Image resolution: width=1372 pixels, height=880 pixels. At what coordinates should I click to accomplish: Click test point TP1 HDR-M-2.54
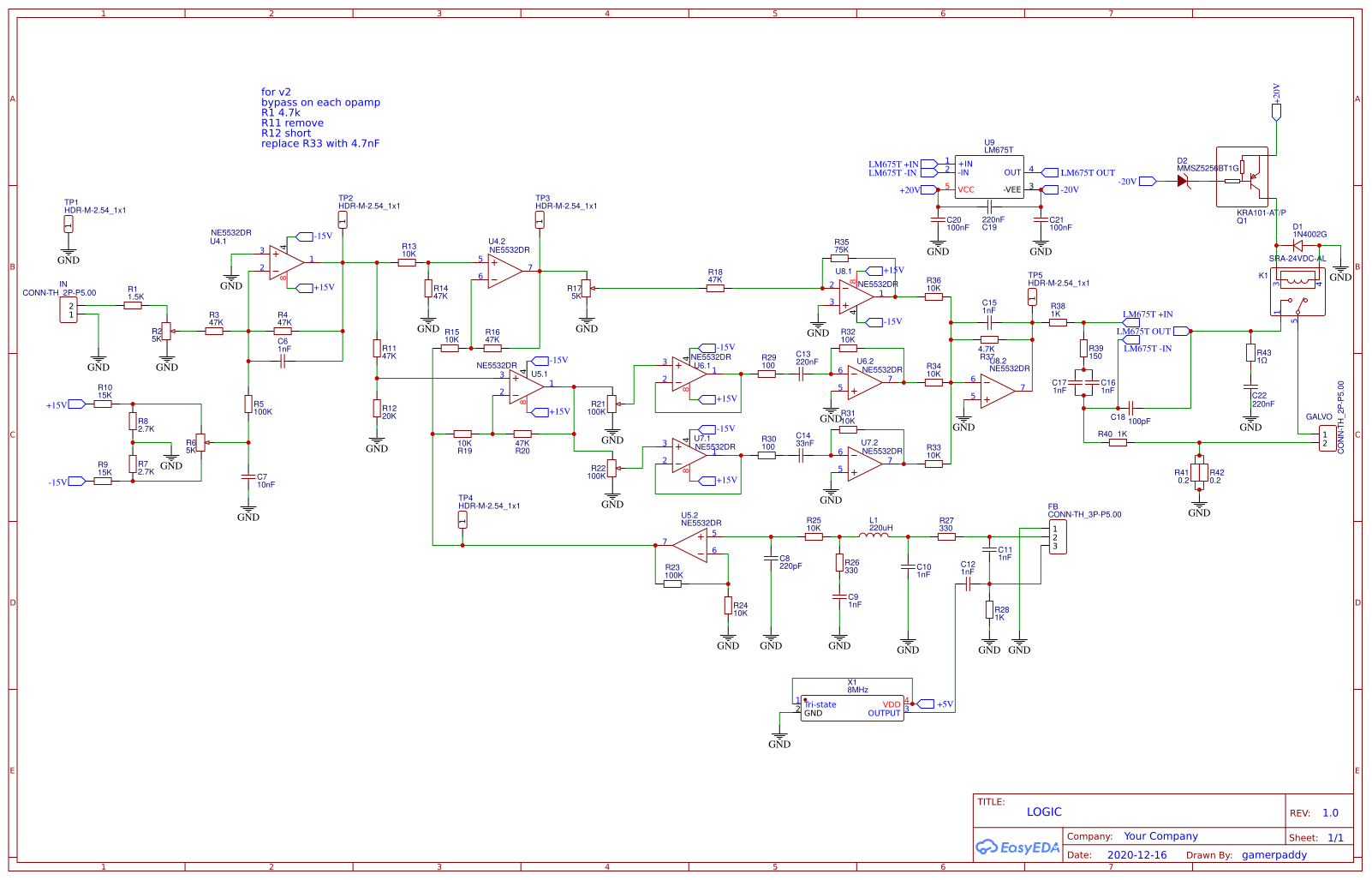tap(69, 223)
